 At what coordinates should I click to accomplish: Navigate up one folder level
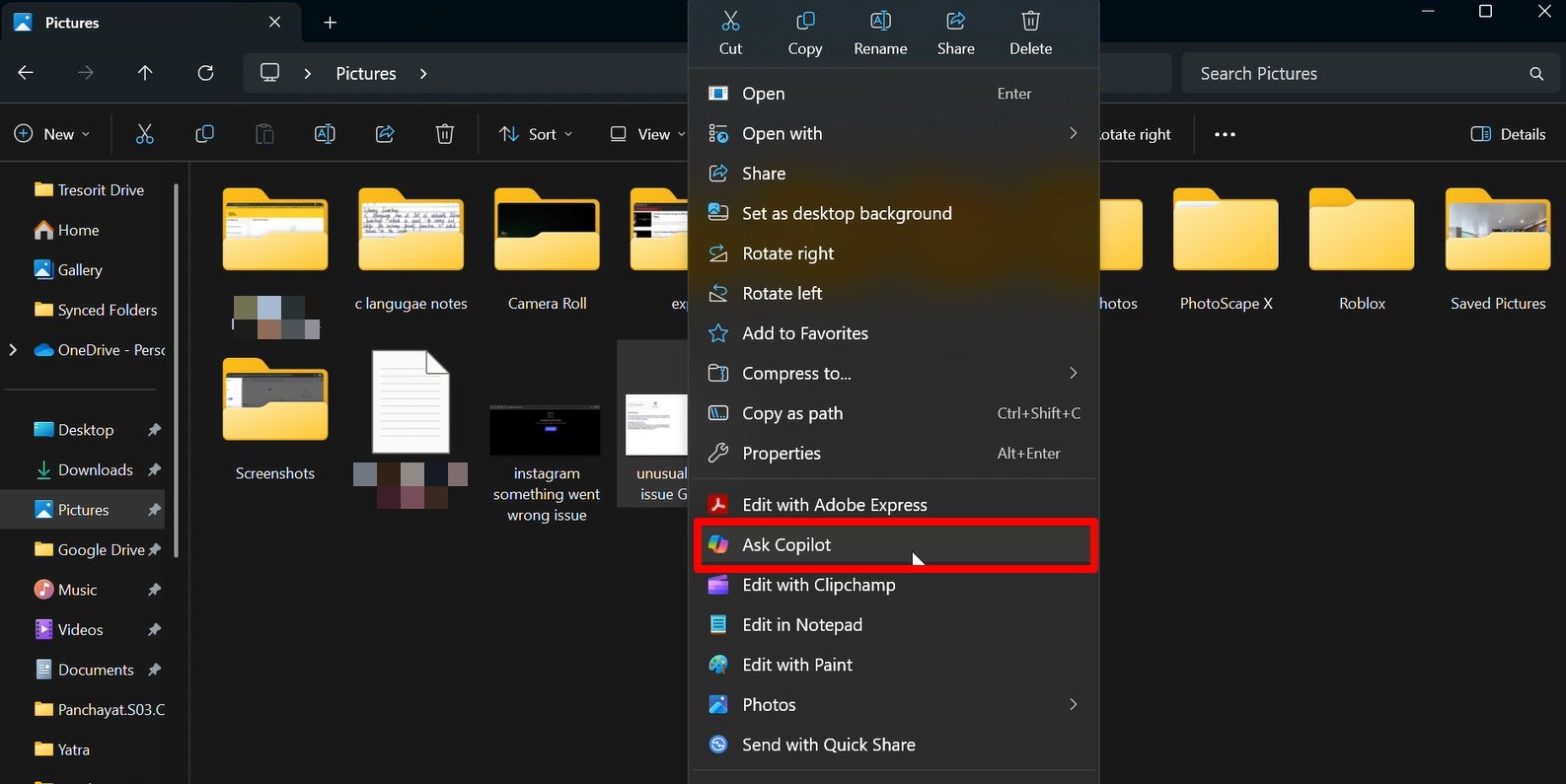pos(145,73)
